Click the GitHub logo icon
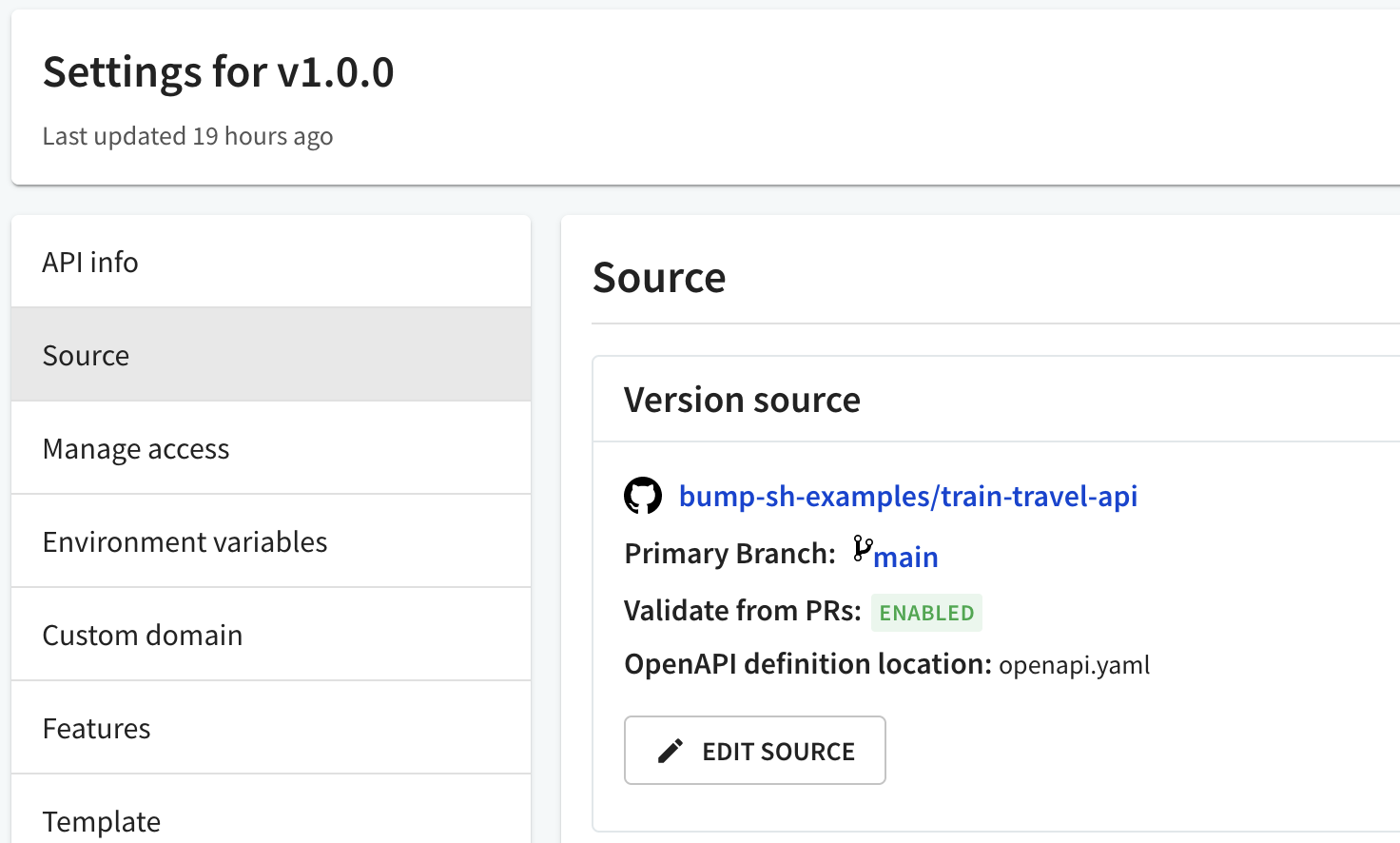The width and height of the screenshot is (1400, 843). [x=643, y=496]
